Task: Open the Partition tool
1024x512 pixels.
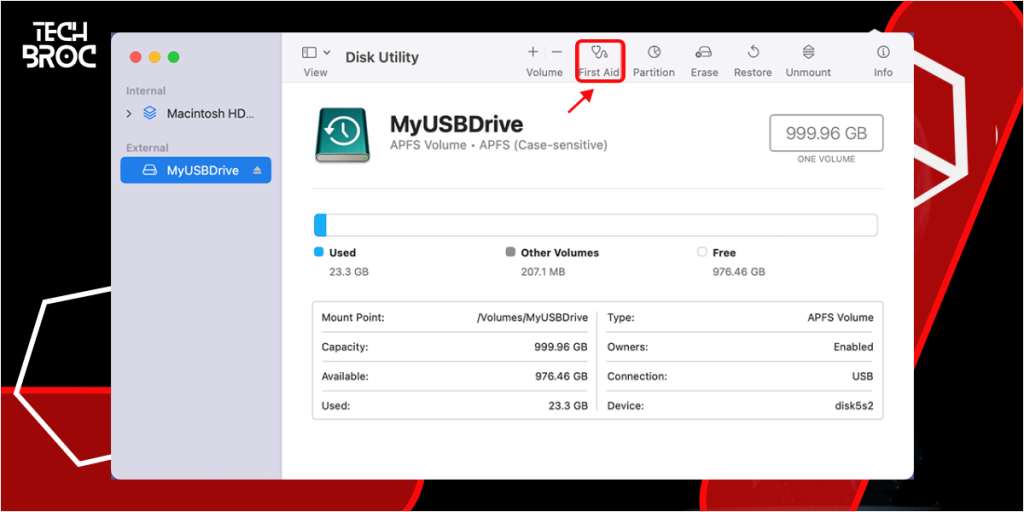Action: coord(654,61)
